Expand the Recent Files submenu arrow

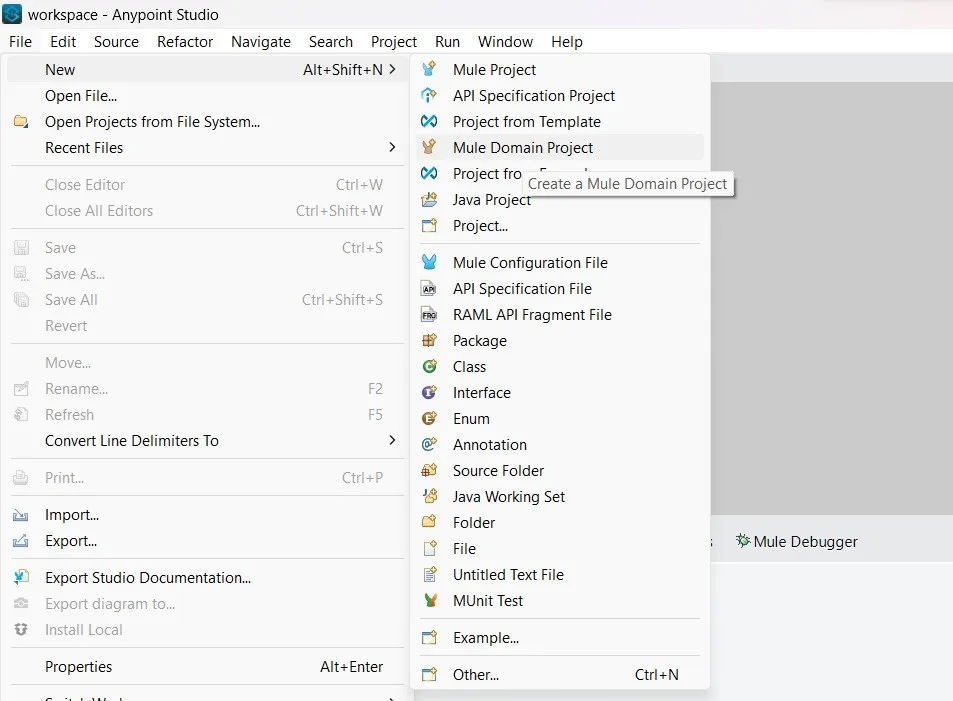(x=392, y=147)
